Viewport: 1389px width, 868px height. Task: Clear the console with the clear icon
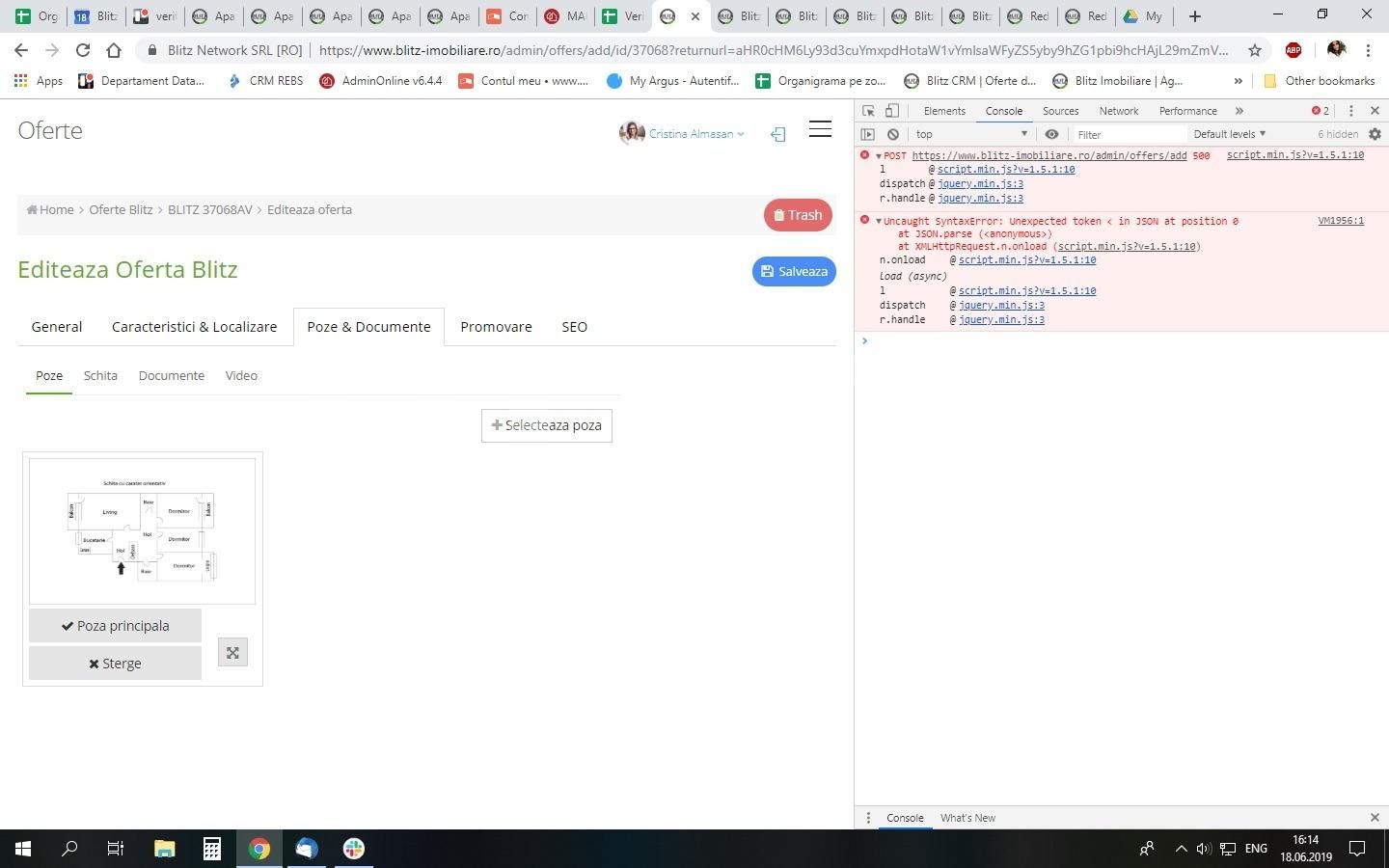(893, 134)
